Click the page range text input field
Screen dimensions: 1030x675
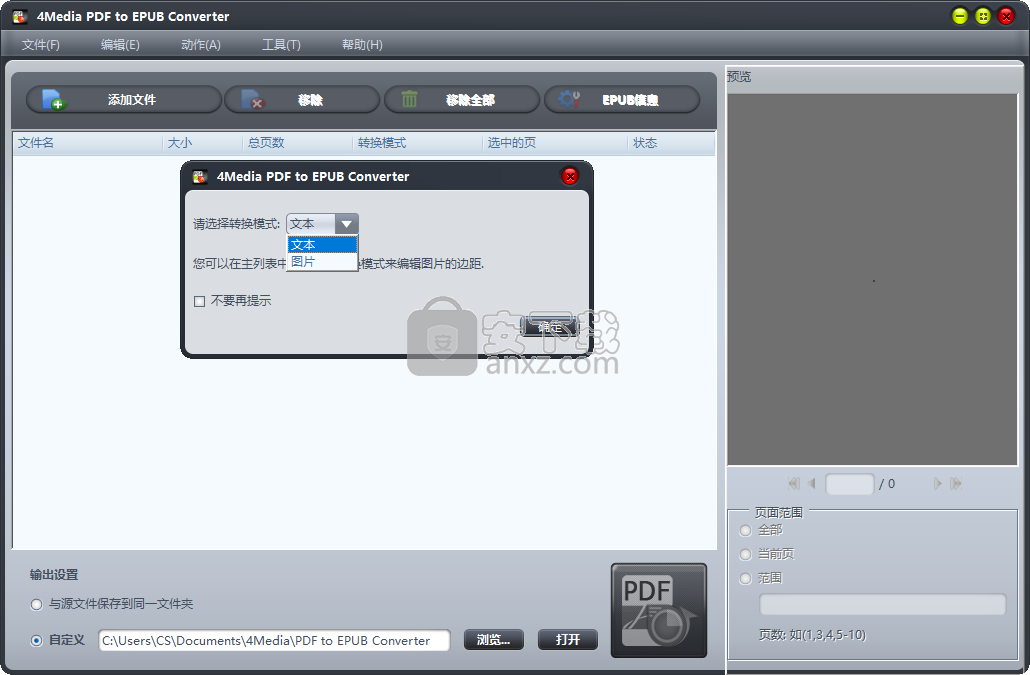tap(882, 605)
